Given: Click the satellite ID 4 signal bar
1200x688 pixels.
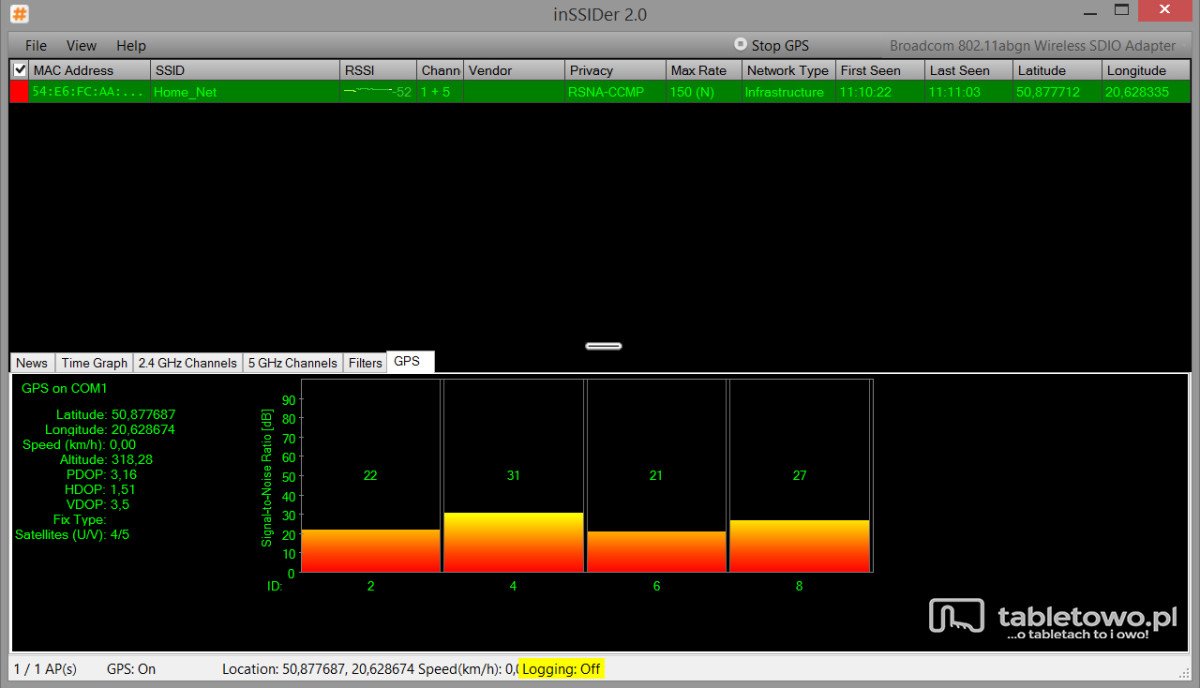Looking at the screenshot, I should 513,543.
